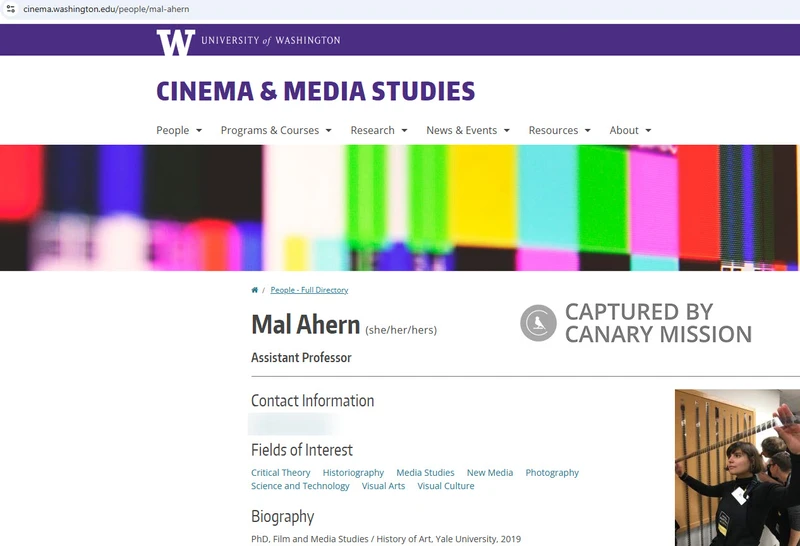Select the browser URL address field
The width and height of the screenshot is (800, 546).
click(106, 9)
